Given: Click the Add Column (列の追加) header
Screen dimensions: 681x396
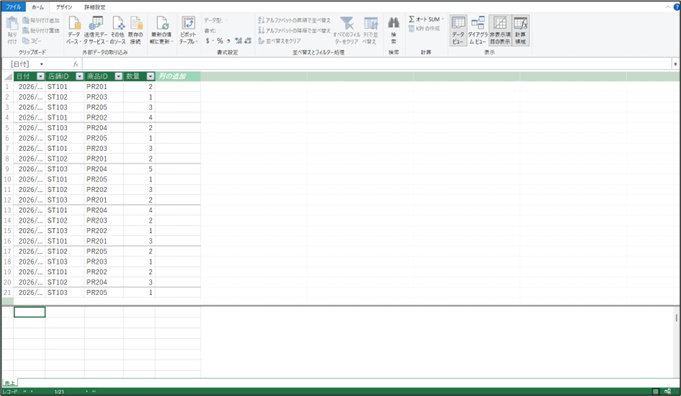Looking at the screenshot, I should click(x=178, y=76).
